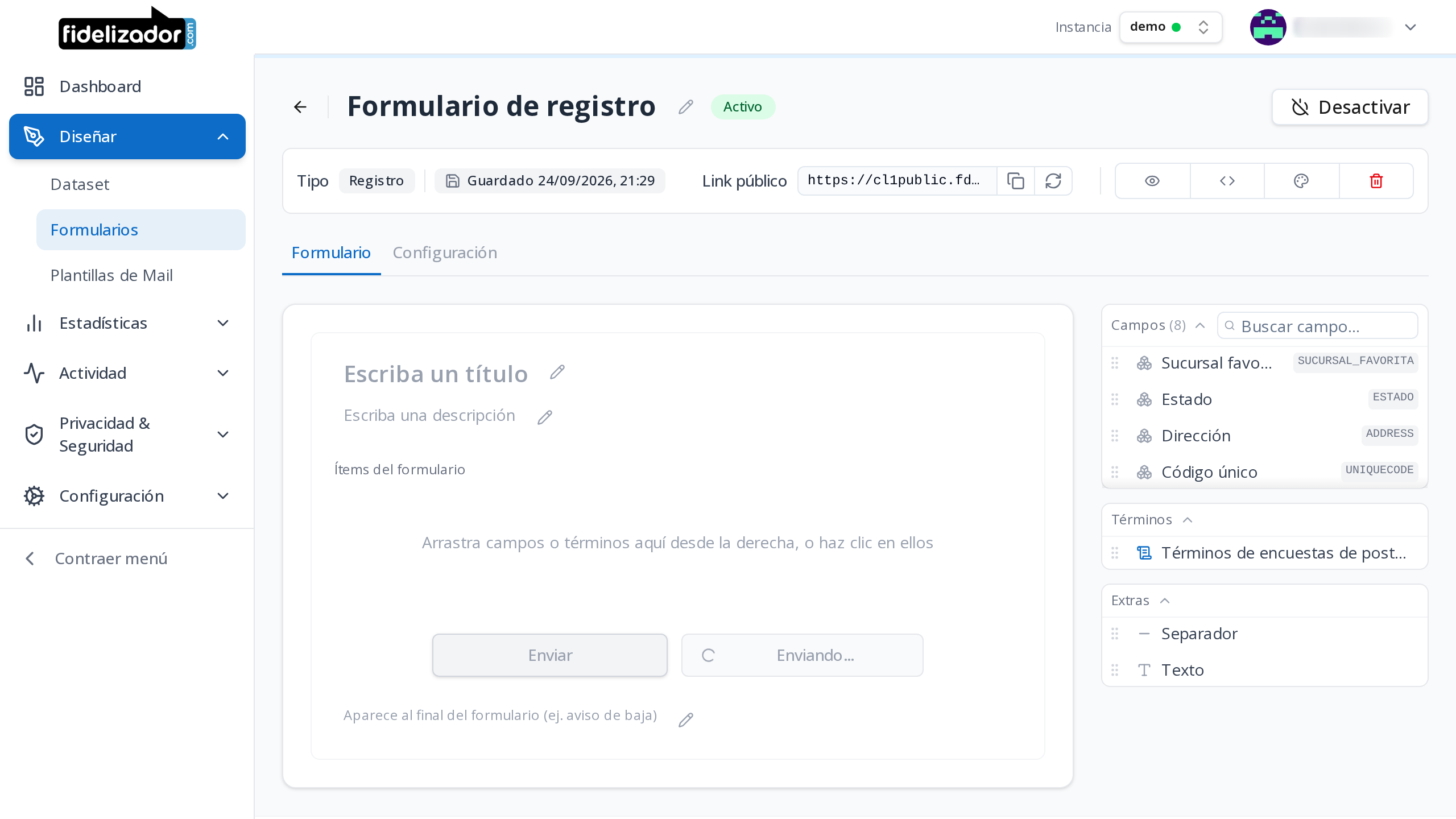Image resolution: width=1456 pixels, height=819 pixels.
Task: Switch to the Configuración tab
Action: [445, 253]
